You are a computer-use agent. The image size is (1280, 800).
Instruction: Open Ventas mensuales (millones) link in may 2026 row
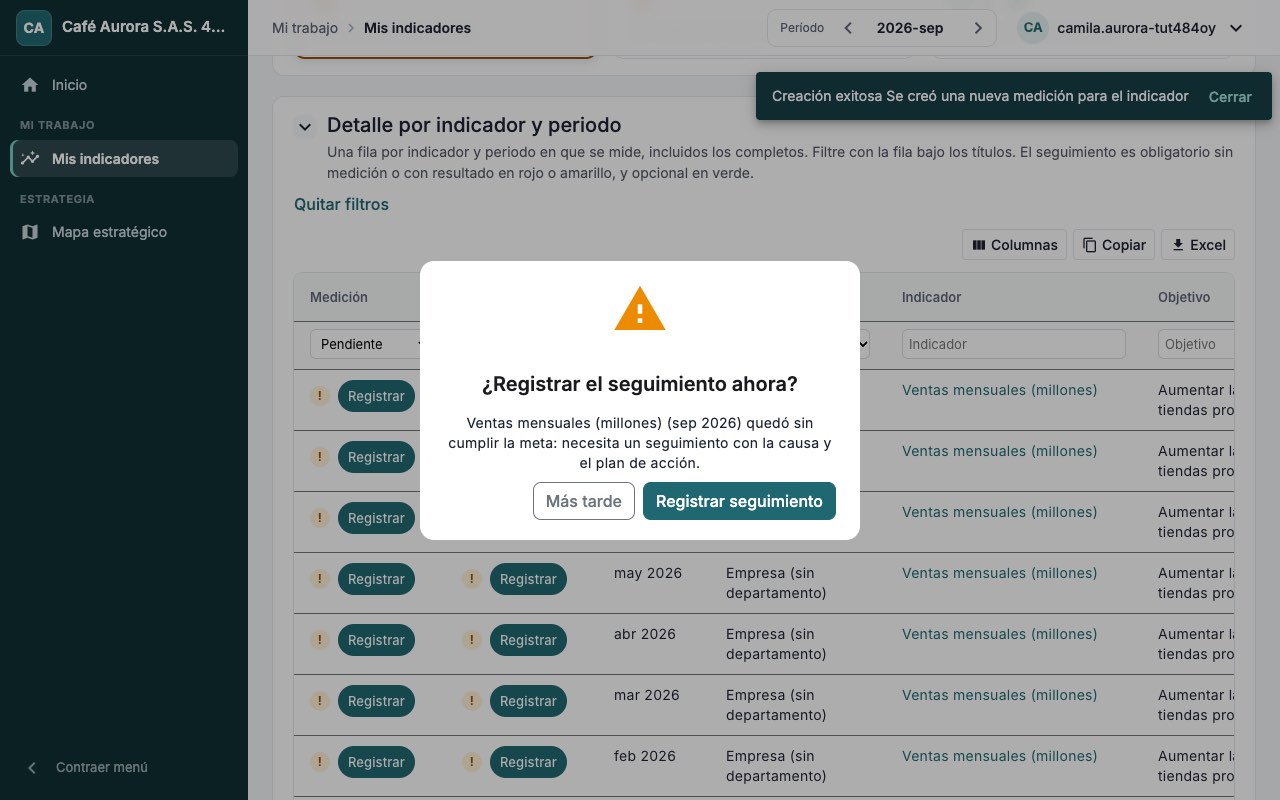coord(999,573)
